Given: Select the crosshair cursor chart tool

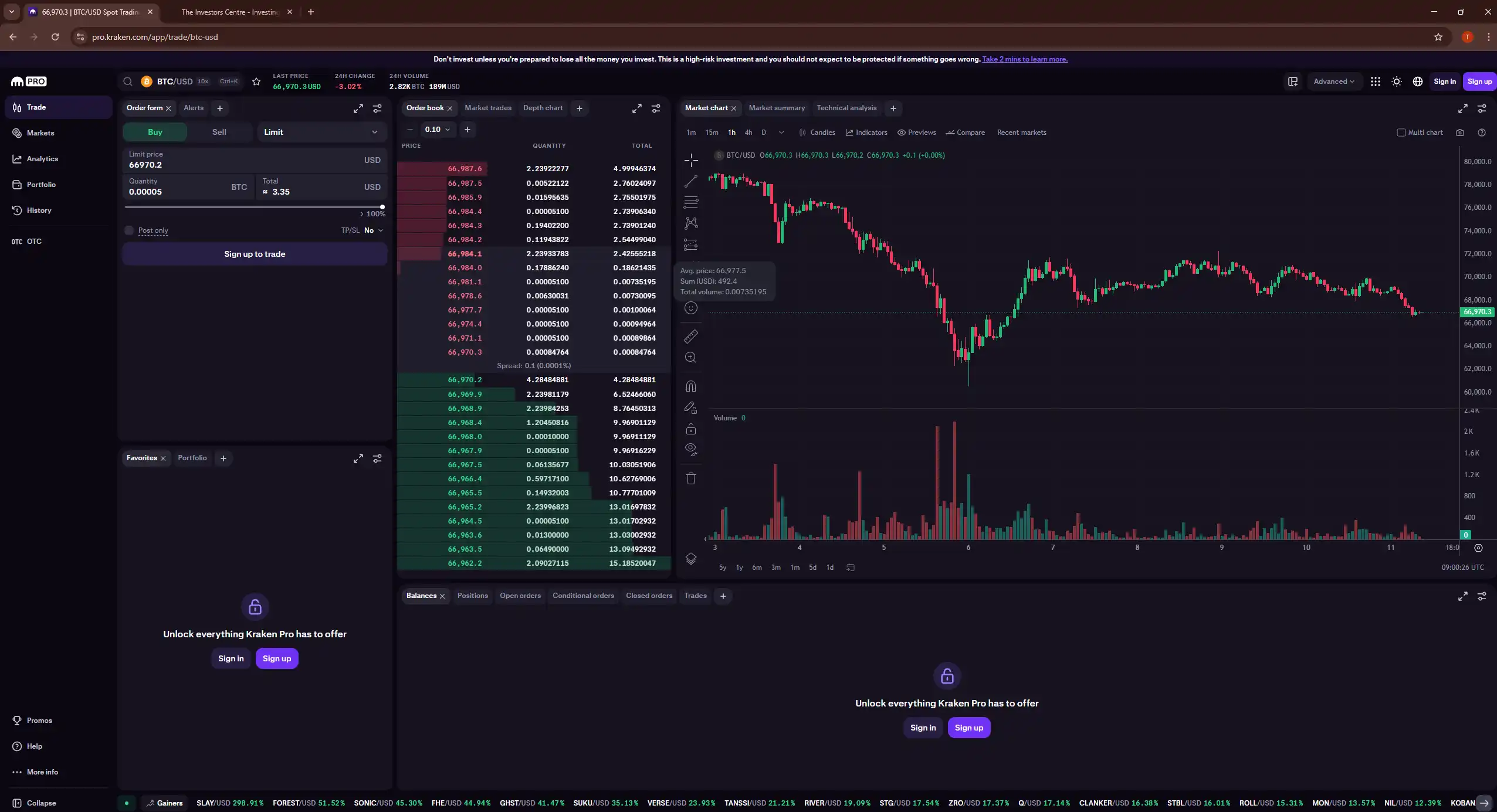Looking at the screenshot, I should 691,160.
